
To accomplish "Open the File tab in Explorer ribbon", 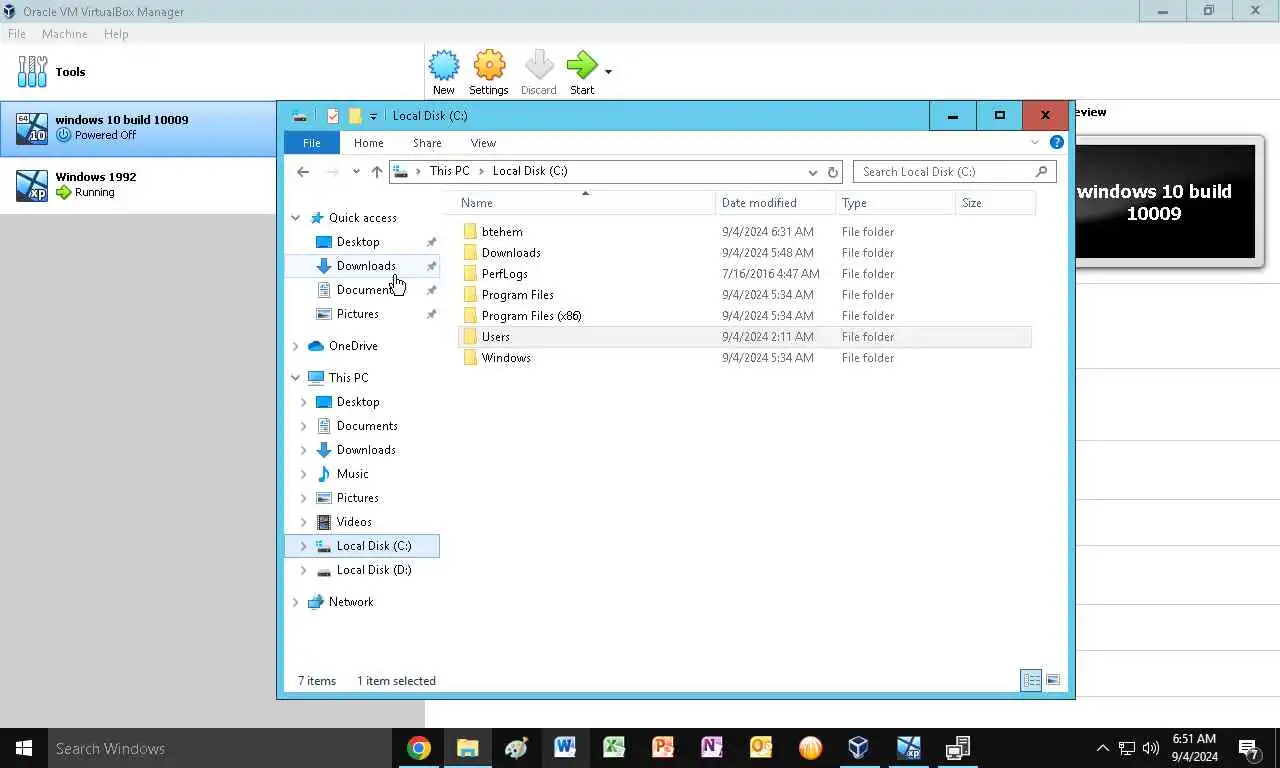I will [x=312, y=143].
